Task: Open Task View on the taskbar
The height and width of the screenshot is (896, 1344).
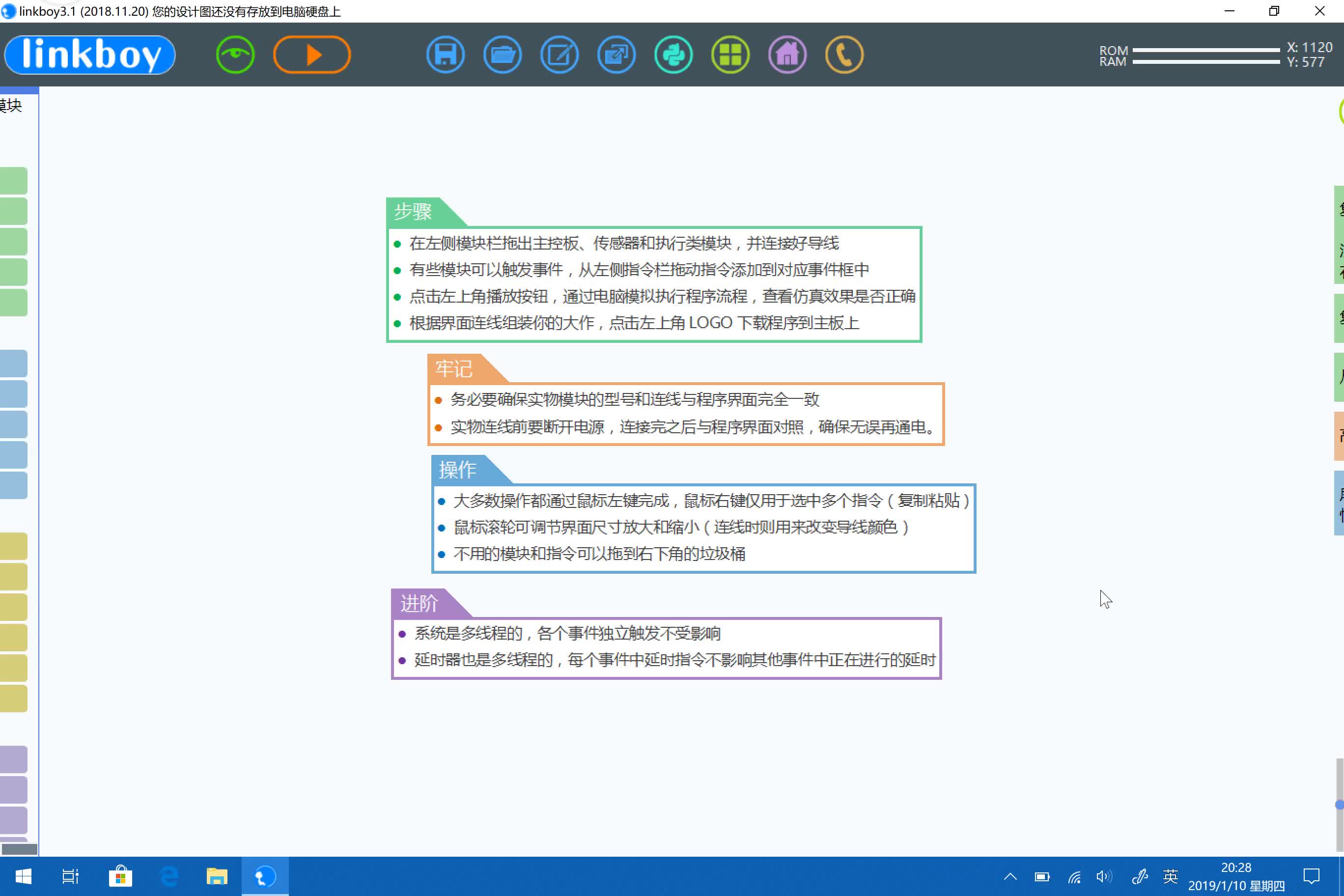Action: point(70,876)
